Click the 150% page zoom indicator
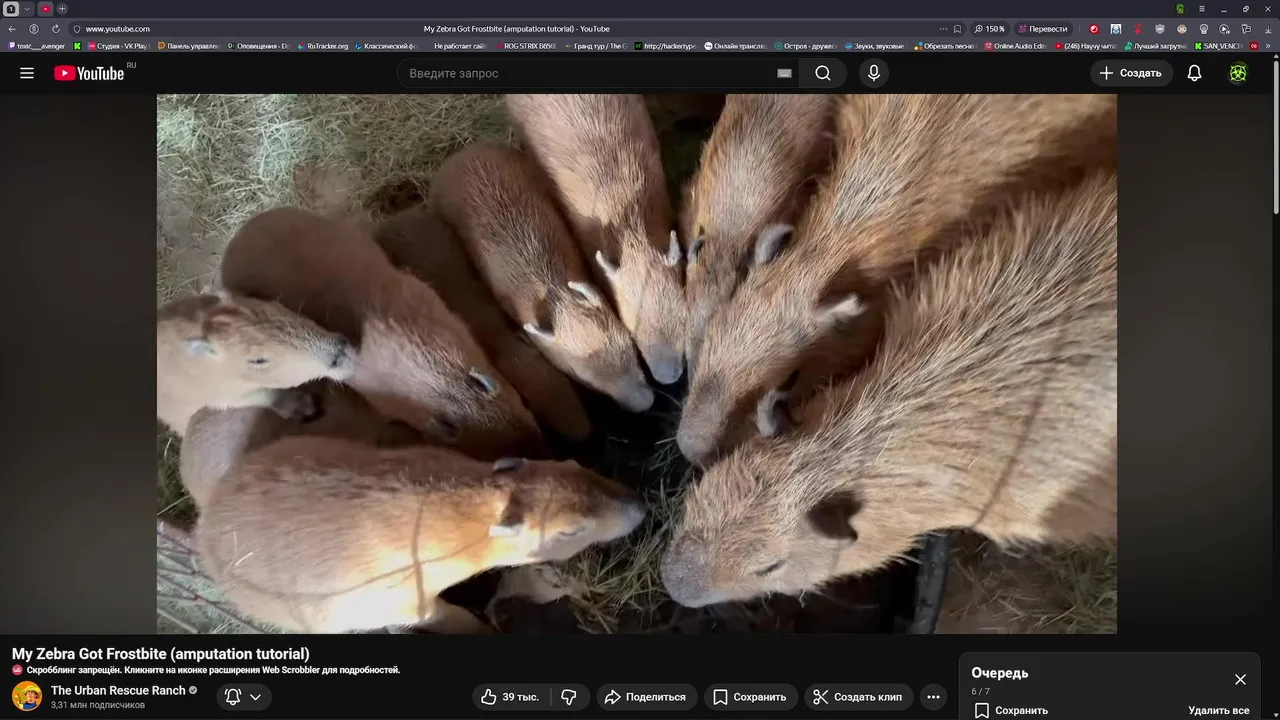 pyautogui.click(x=989, y=29)
